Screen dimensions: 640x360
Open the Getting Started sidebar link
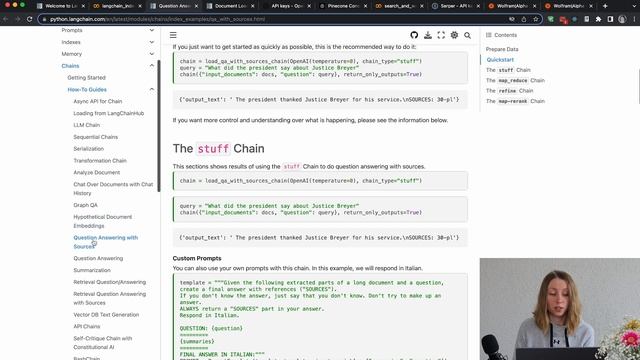(87, 78)
